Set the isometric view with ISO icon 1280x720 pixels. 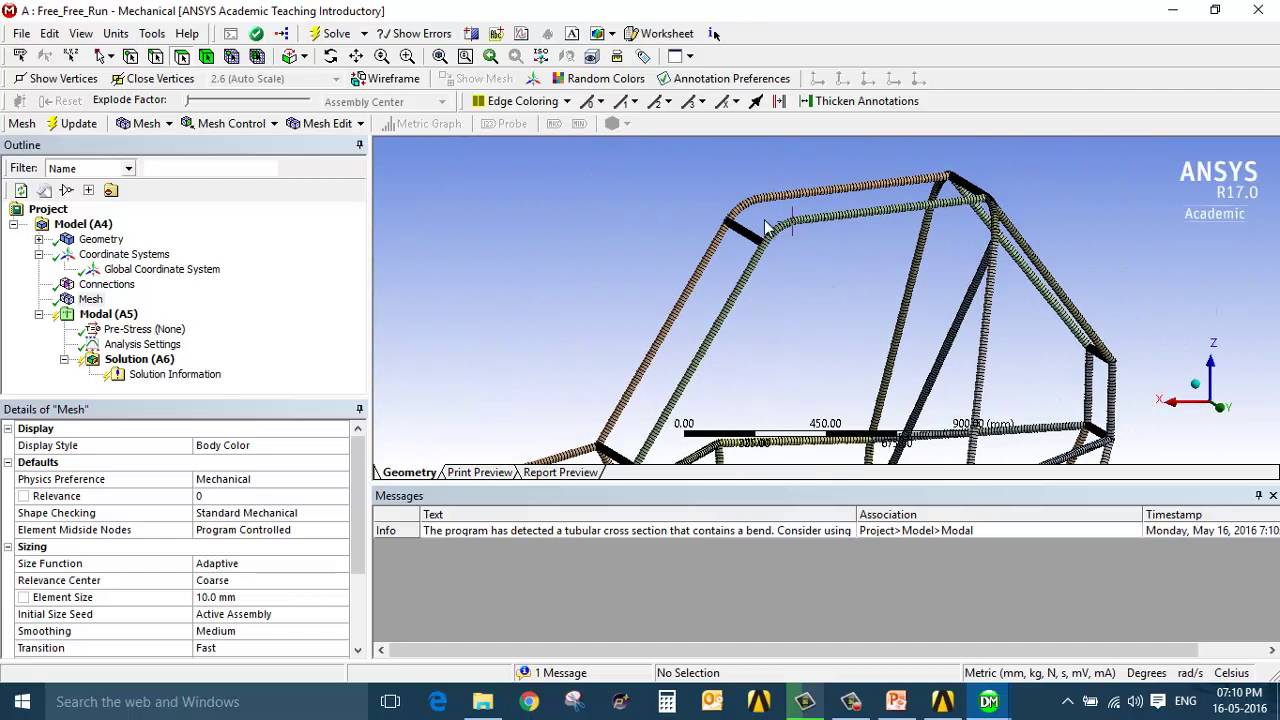(x=541, y=56)
